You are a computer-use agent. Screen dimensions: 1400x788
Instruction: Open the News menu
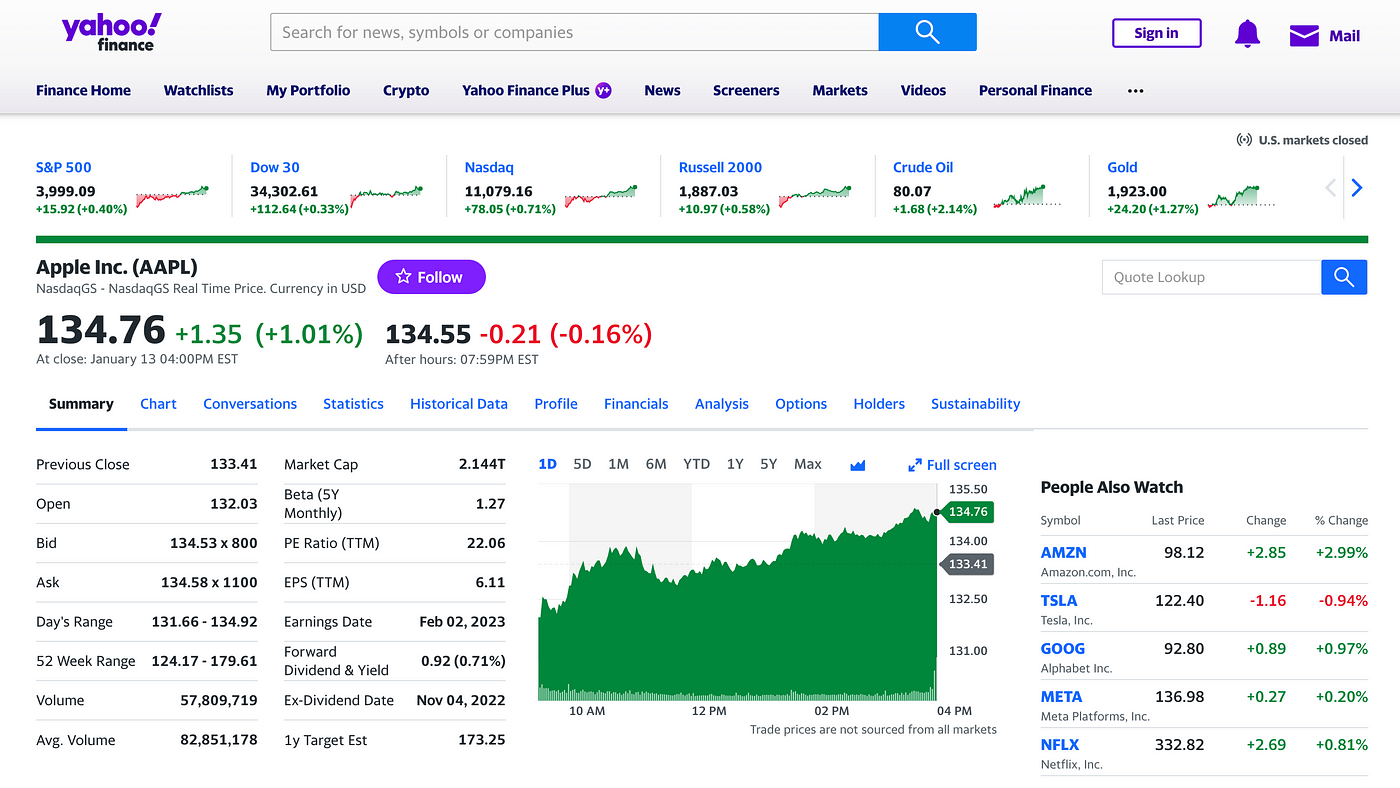click(x=662, y=90)
